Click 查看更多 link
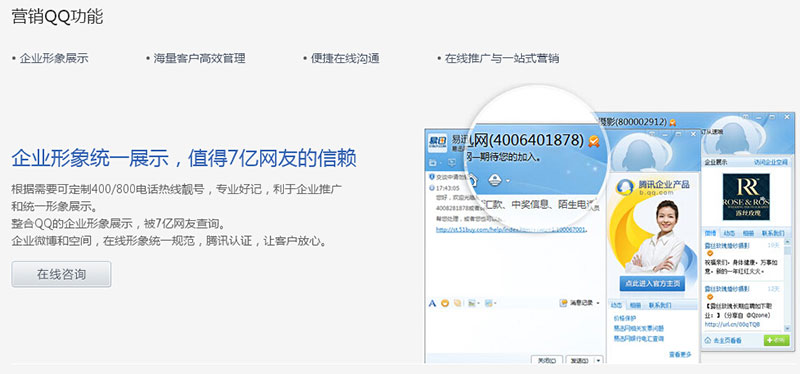This screenshot has width=800, height=374. pyautogui.click(x=680, y=354)
